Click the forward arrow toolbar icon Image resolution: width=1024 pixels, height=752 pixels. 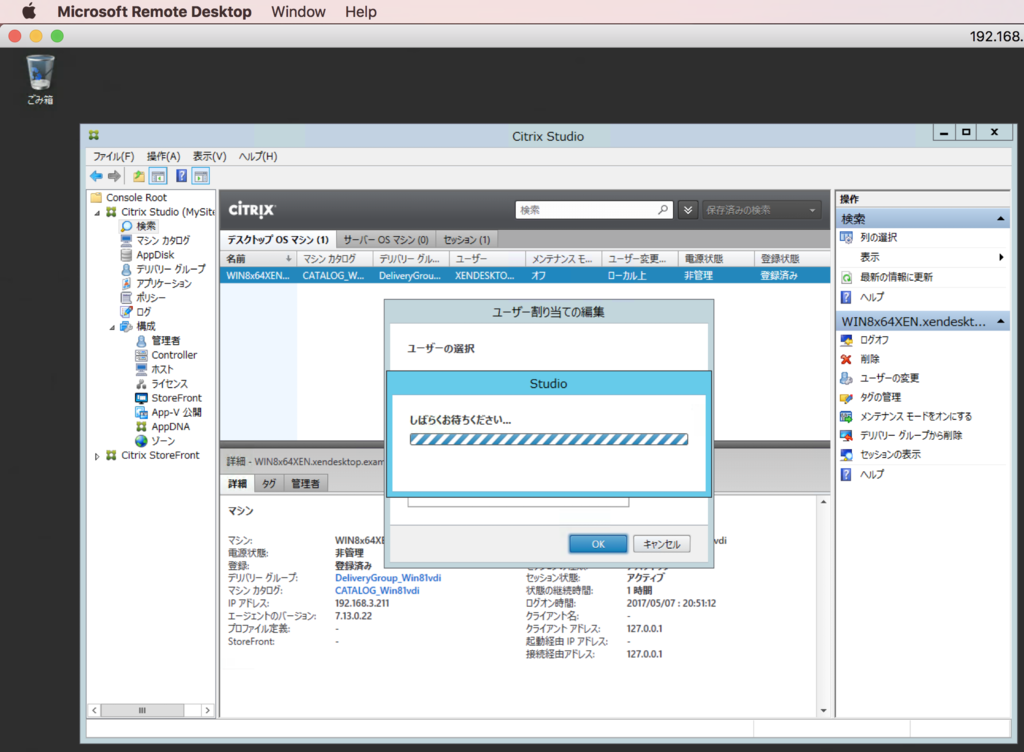(114, 176)
